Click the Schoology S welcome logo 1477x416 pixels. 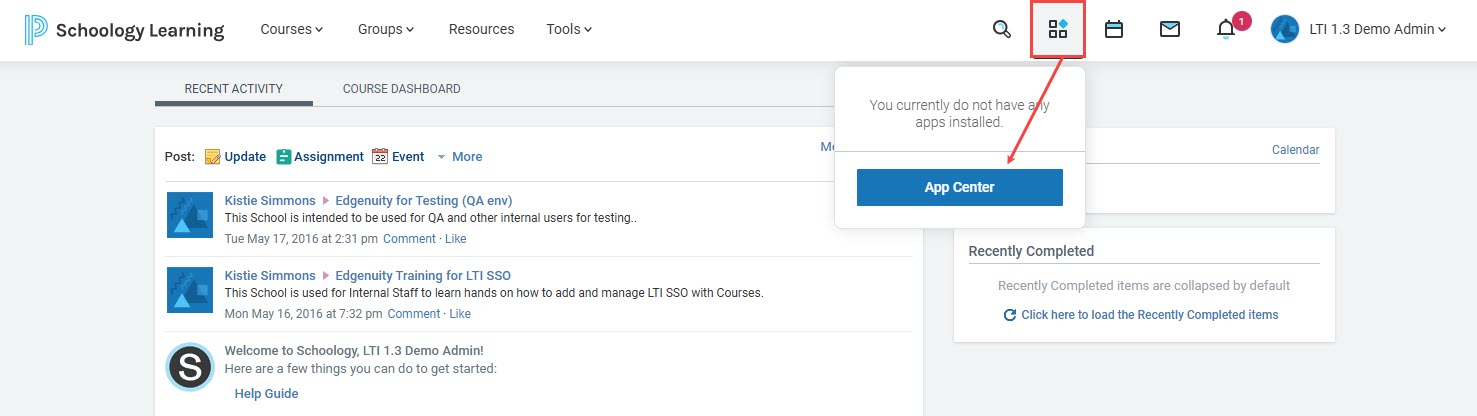click(190, 366)
